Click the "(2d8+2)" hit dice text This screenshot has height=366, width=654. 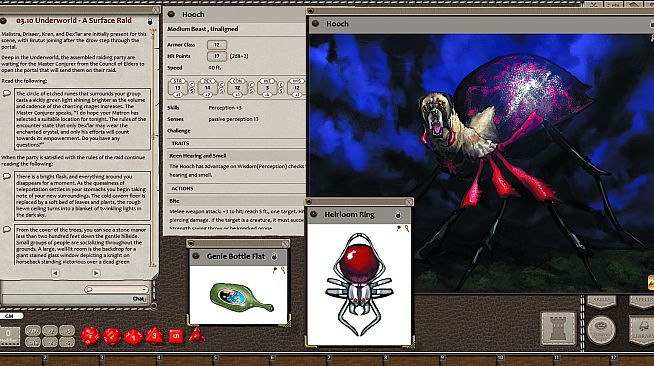pyautogui.click(x=239, y=56)
